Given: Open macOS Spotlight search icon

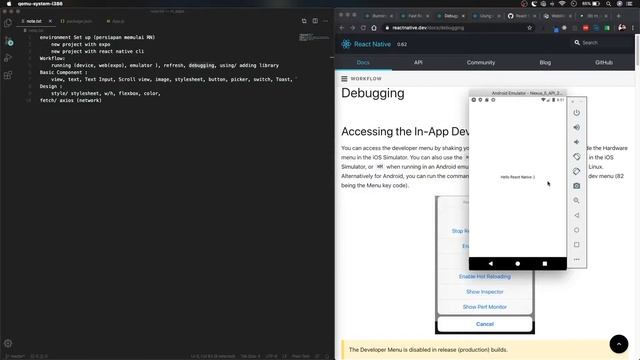Looking at the screenshot, I should (x=608, y=4).
